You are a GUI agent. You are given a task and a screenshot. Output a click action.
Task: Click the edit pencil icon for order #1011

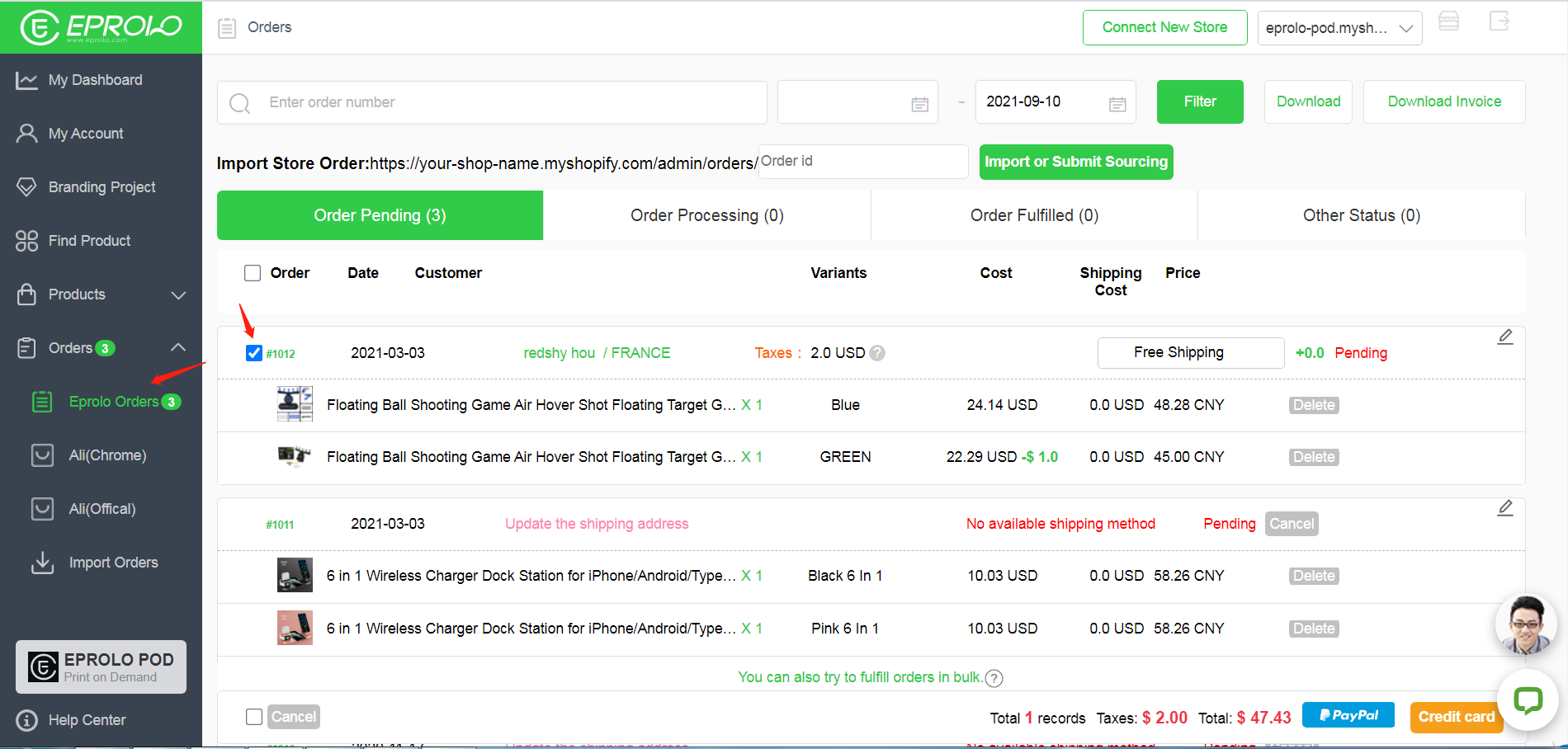click(1505, 508)
